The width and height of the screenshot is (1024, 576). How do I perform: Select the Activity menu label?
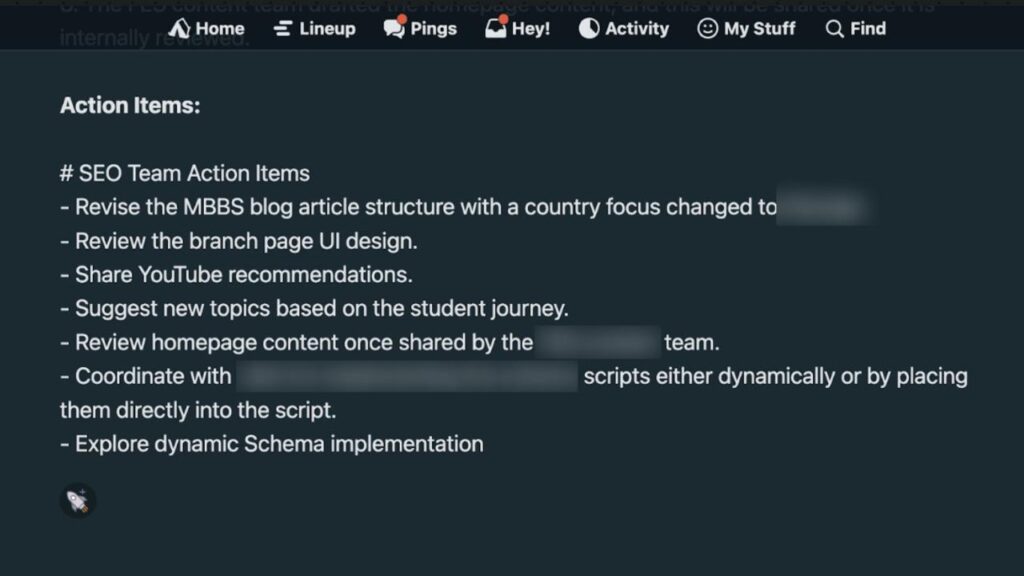click(x=637, y=29)
